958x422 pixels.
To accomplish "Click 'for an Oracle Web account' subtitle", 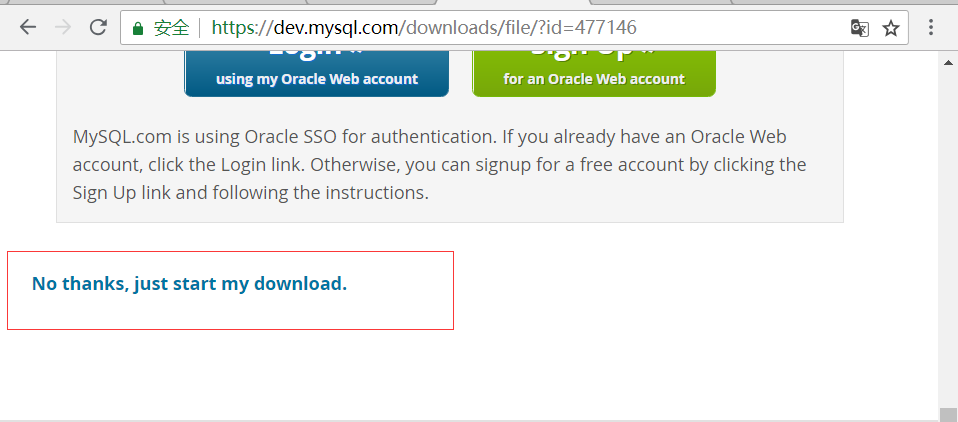I will coord(594,79).
